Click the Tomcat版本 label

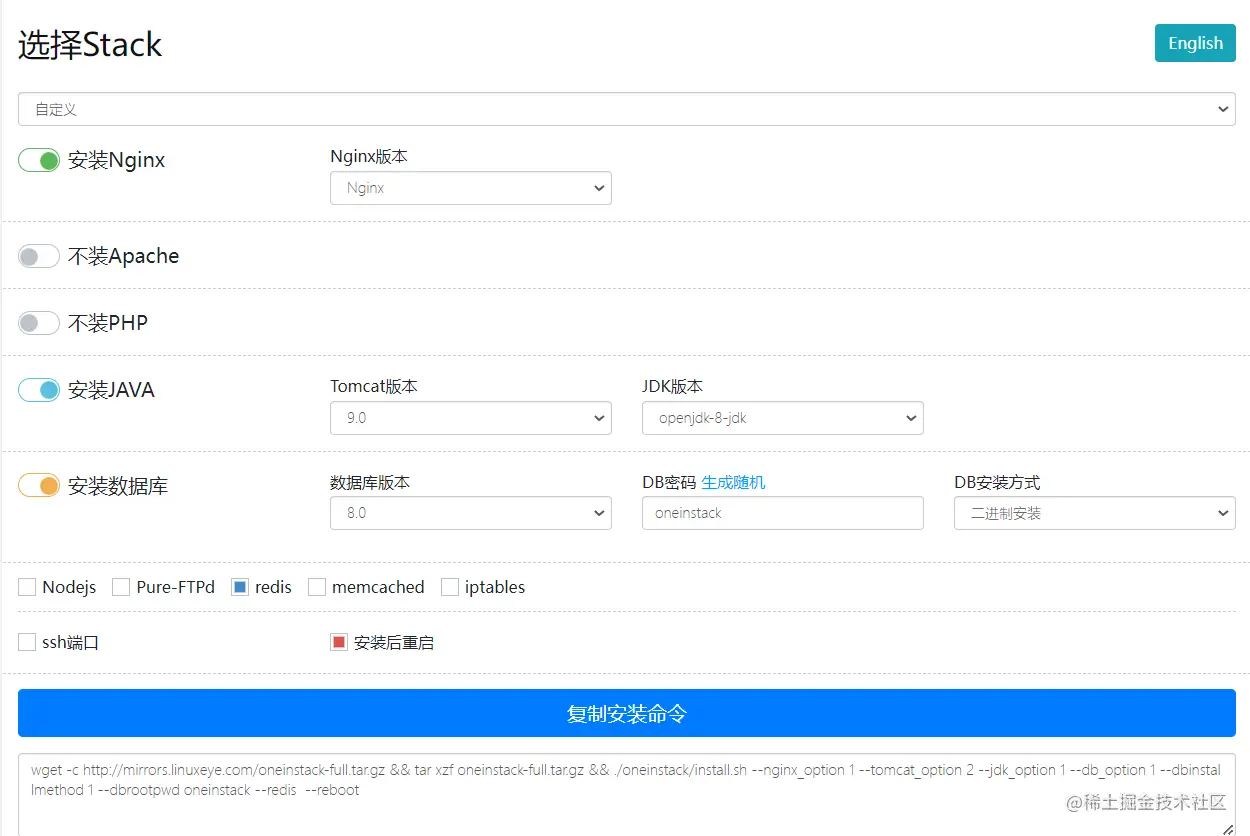(x=374, y=386)
